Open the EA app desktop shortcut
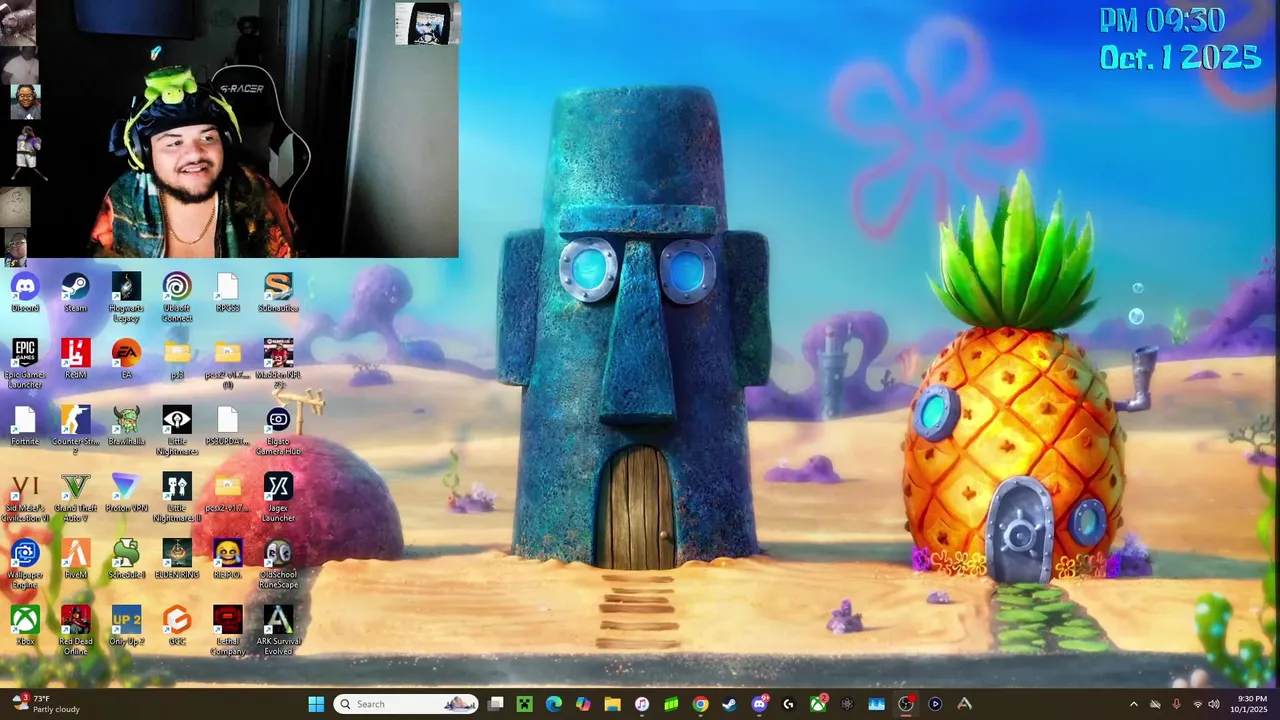 click(x=126, y=359)
